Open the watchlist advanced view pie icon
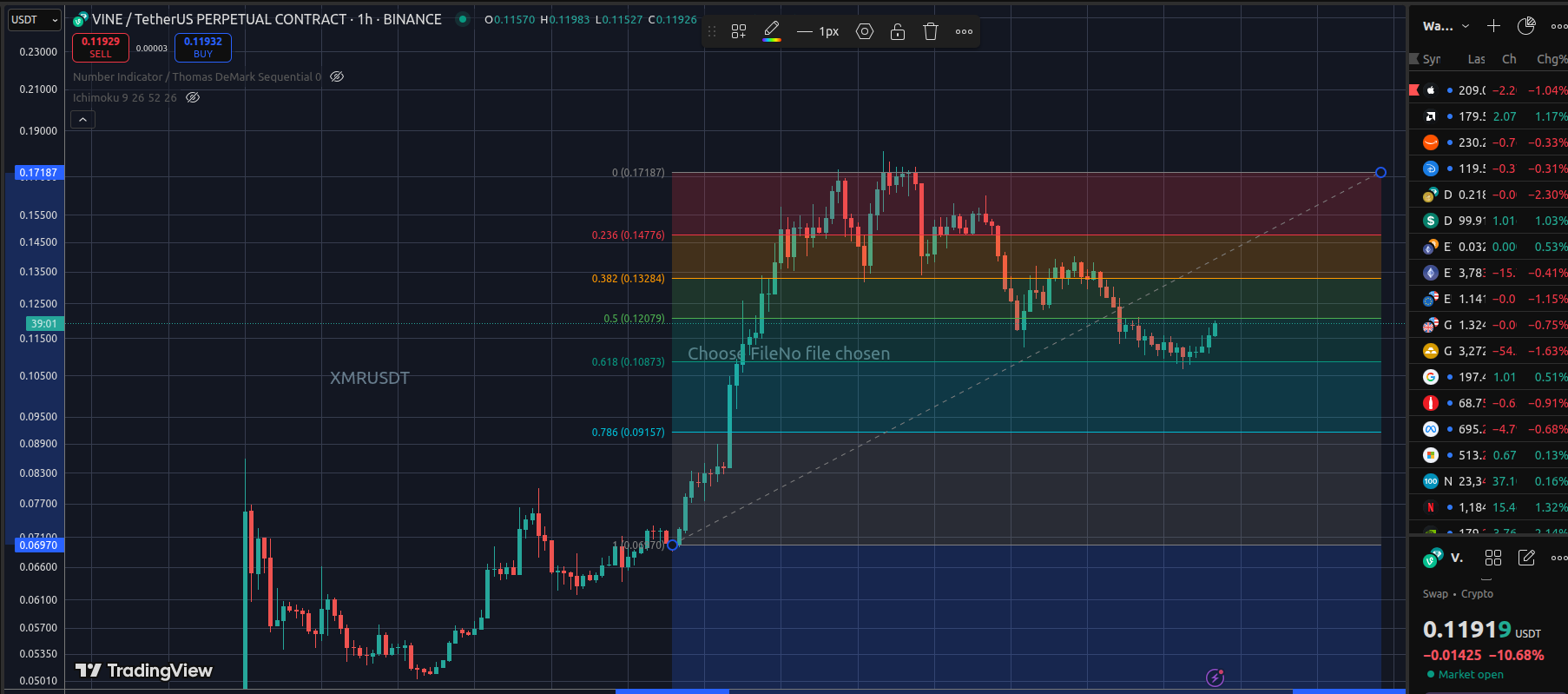 [1526, 26]
